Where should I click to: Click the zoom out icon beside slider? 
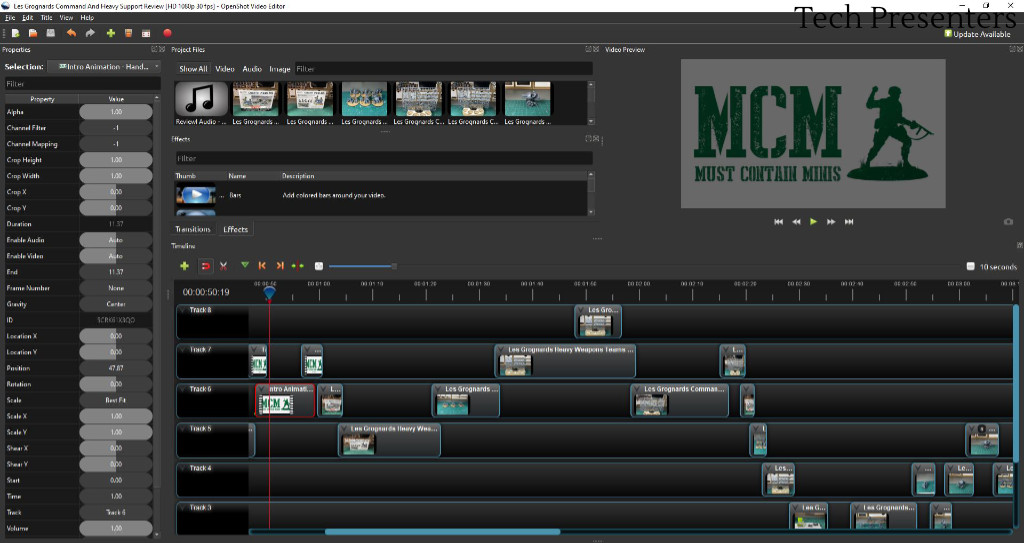[x=319, y=266]
